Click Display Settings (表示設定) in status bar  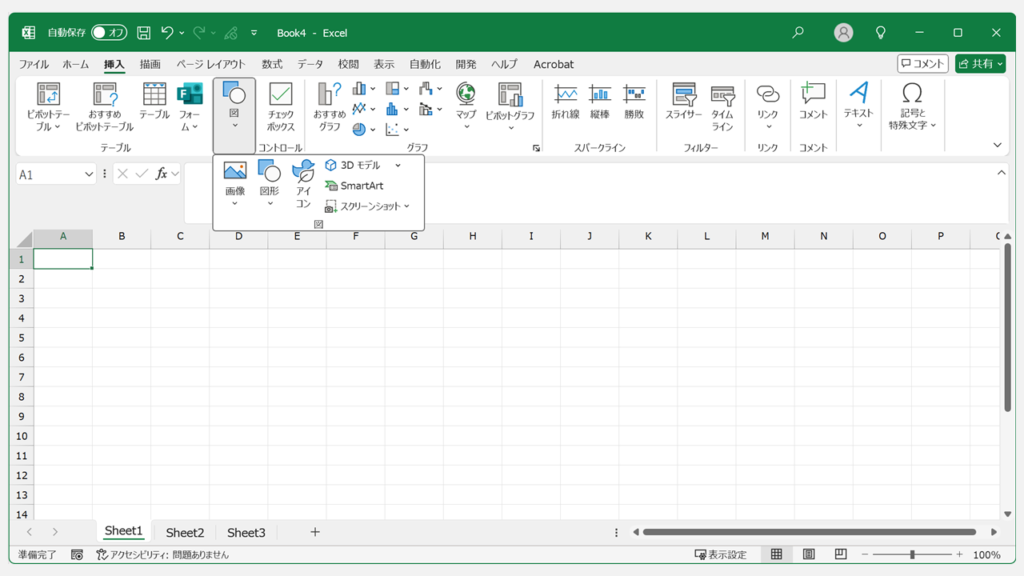[720, 554]
